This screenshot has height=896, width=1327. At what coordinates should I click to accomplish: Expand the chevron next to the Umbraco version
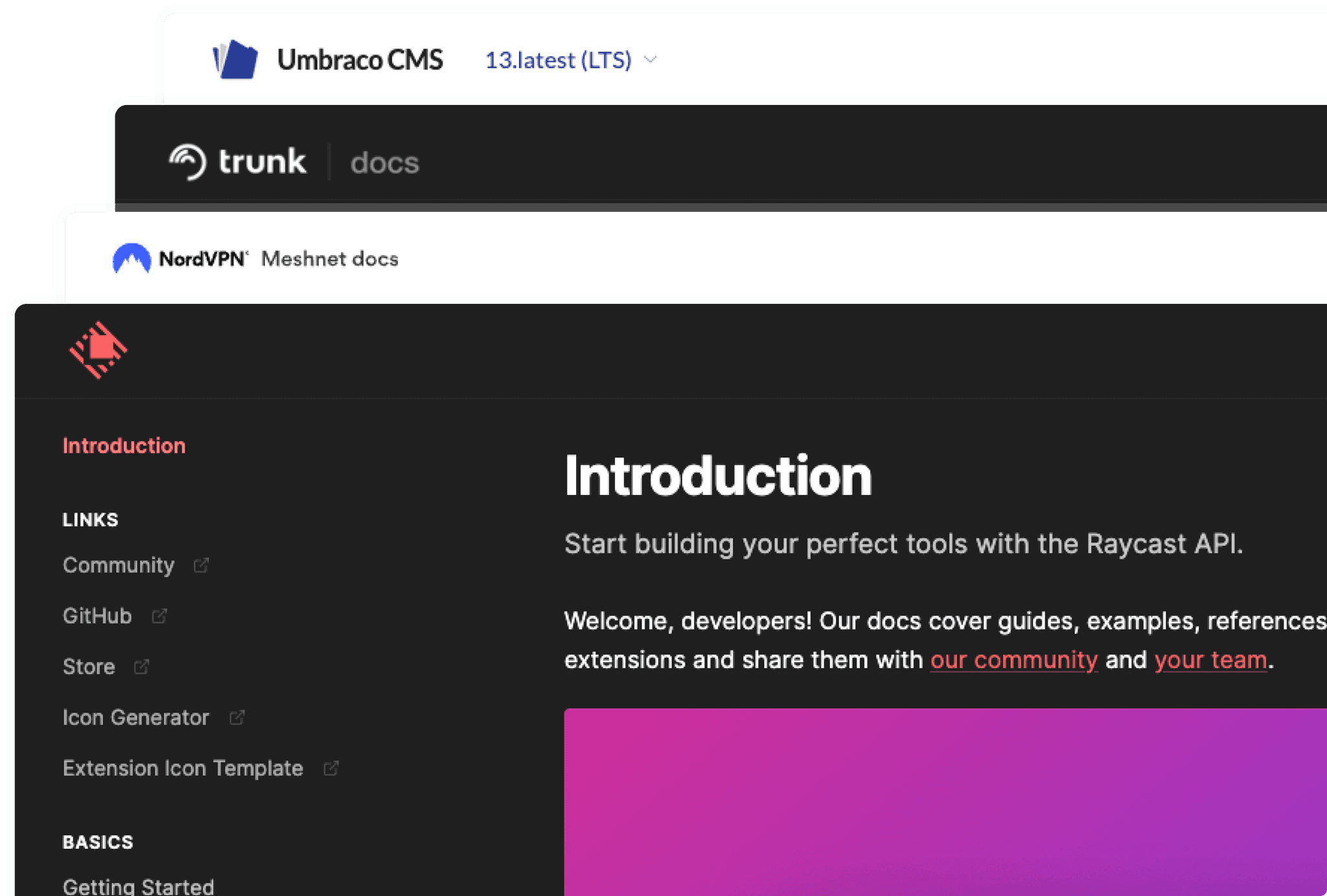point(651,60)
